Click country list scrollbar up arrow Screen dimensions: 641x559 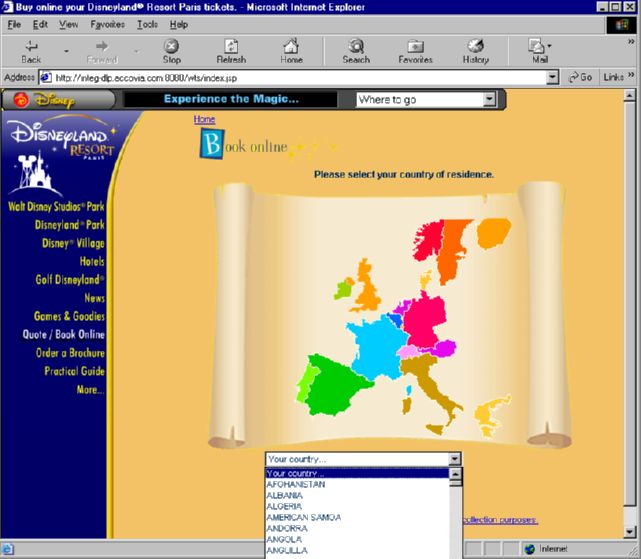(455, 474)
